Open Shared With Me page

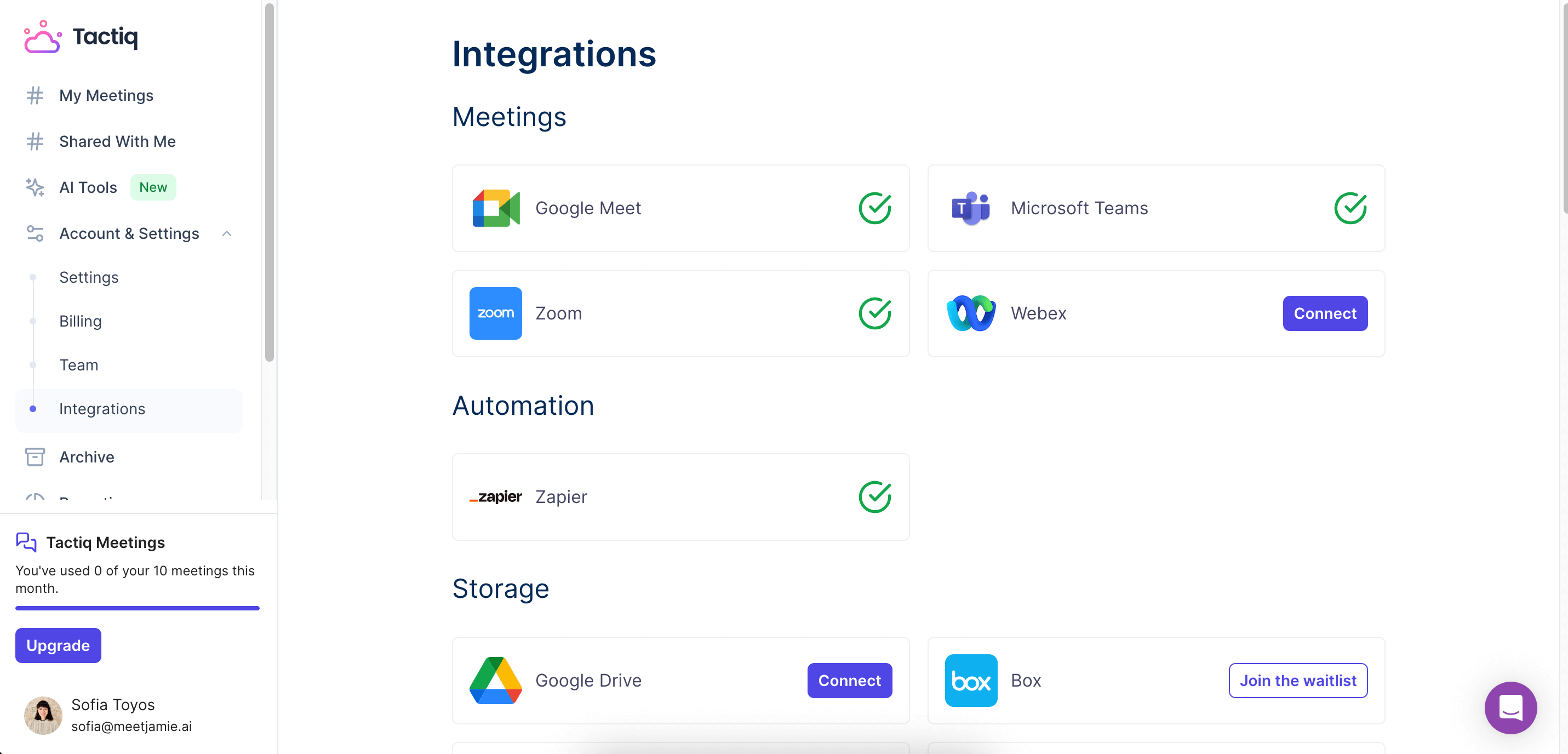tap(117, 141)
